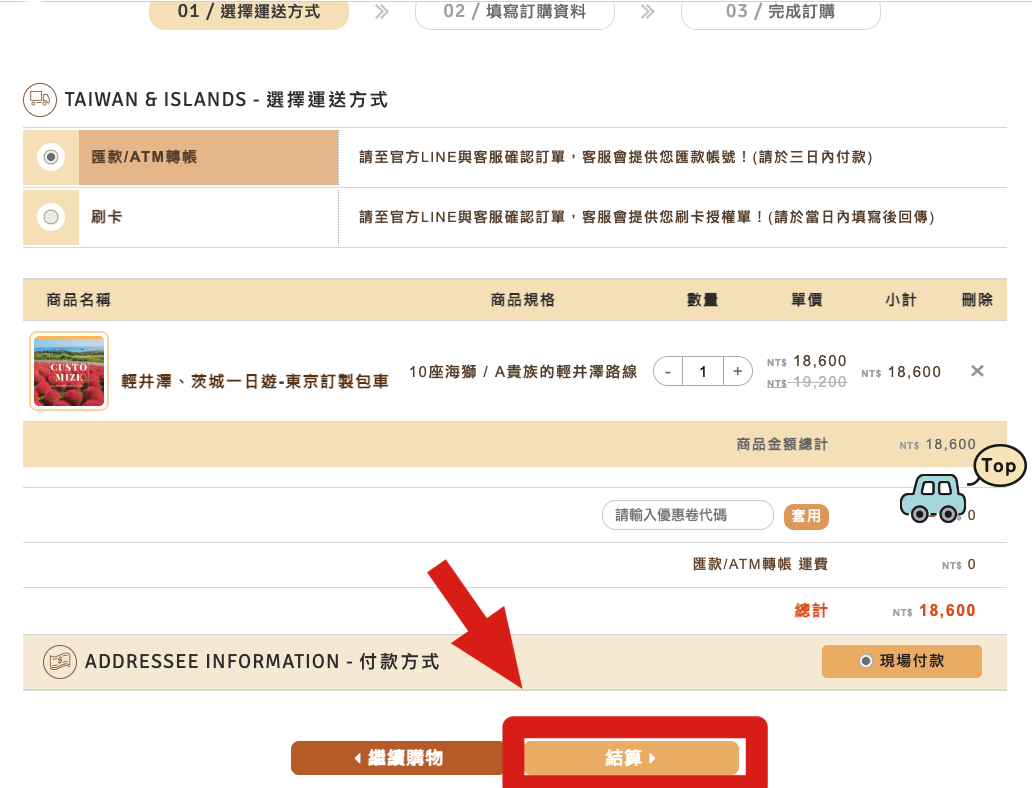
Task: Click the product name 輕井澤、茨城一日遊 link
Action: click(x=255, y=381)
